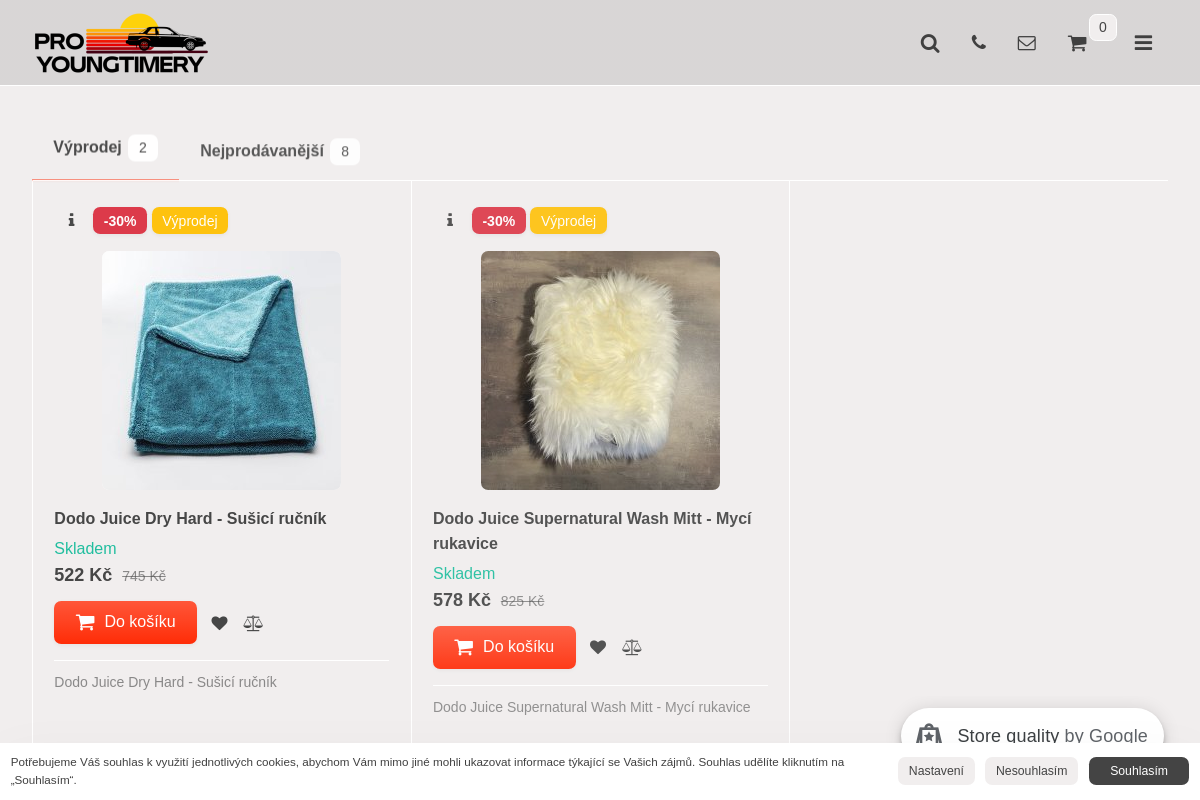Open cookie Nastavení settings
The height and width of the screenshot is (800, 1200).
click(x=936, y=771)
